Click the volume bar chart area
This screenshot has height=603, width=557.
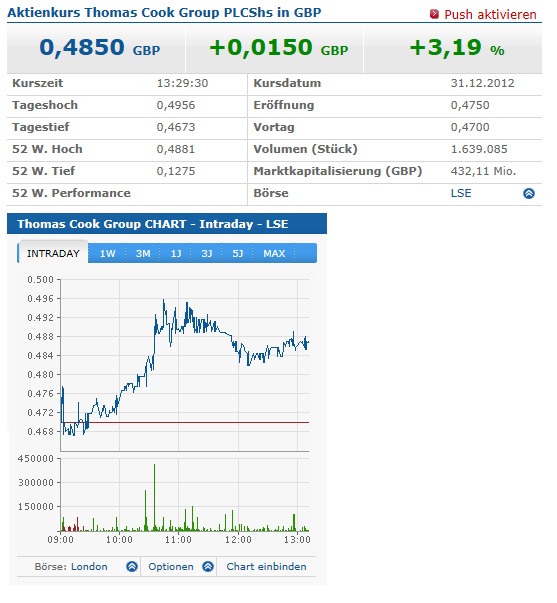coord(185,495)
